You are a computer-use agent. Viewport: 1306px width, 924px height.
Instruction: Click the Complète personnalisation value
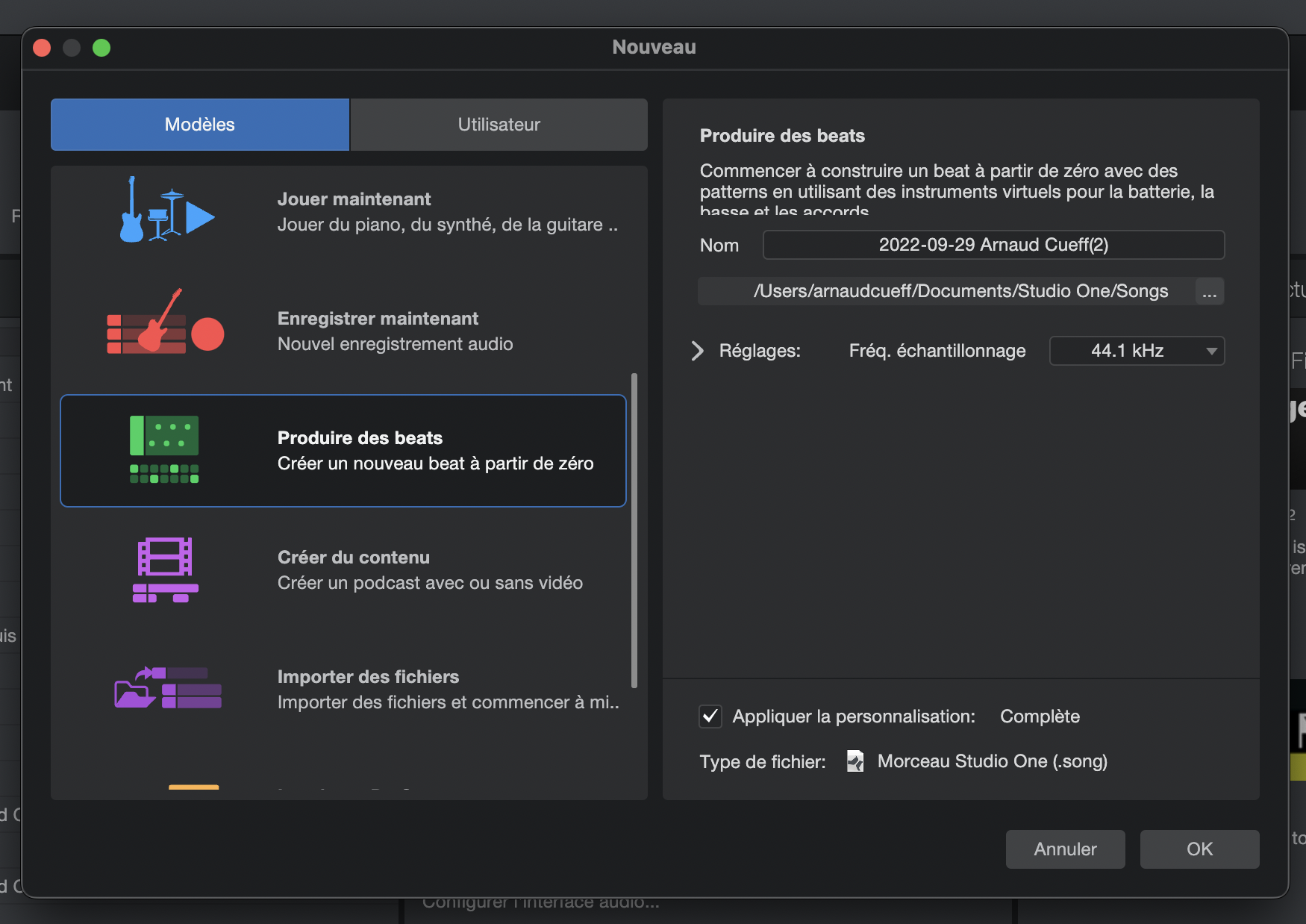coord(1040,717)
